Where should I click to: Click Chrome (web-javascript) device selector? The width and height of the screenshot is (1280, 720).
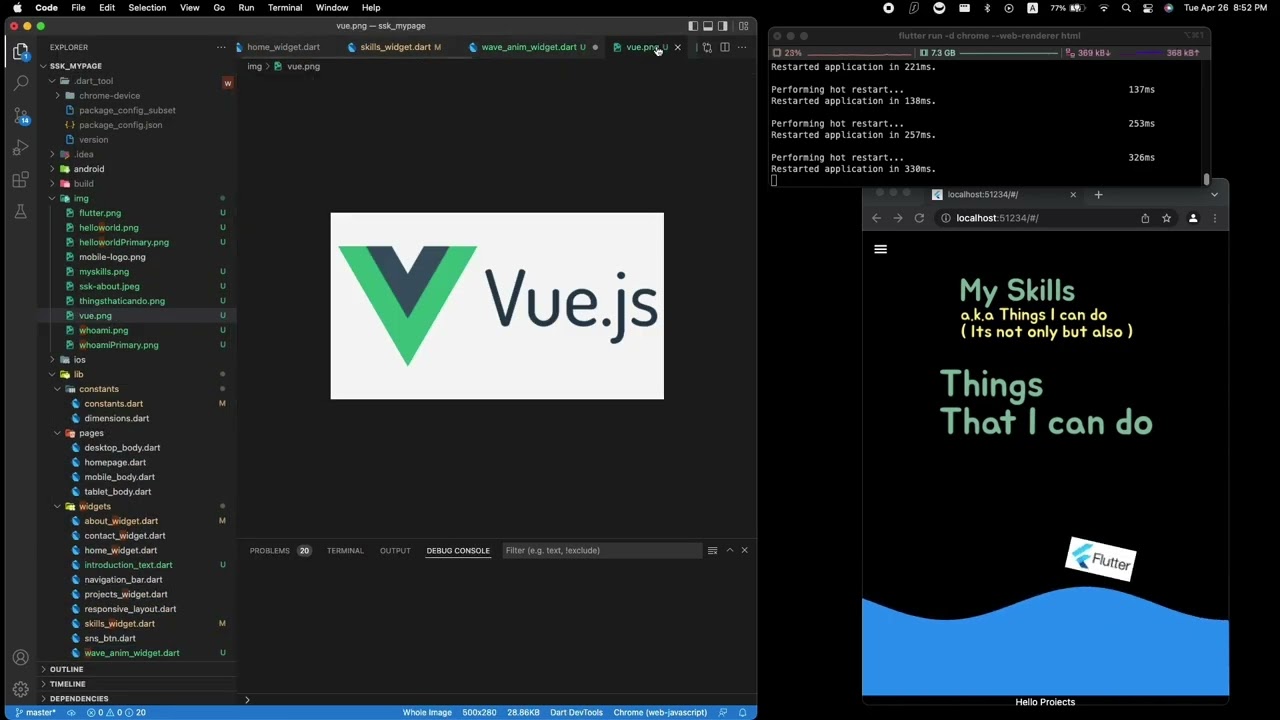(660, 712)
